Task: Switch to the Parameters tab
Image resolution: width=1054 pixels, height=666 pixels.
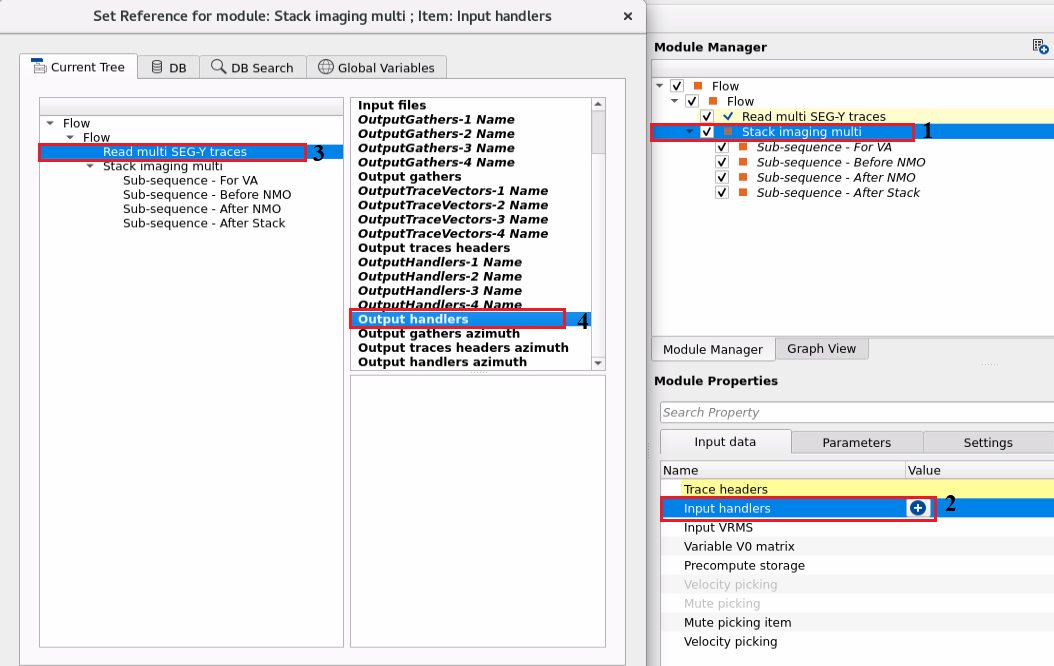Action: coord(856,442)
